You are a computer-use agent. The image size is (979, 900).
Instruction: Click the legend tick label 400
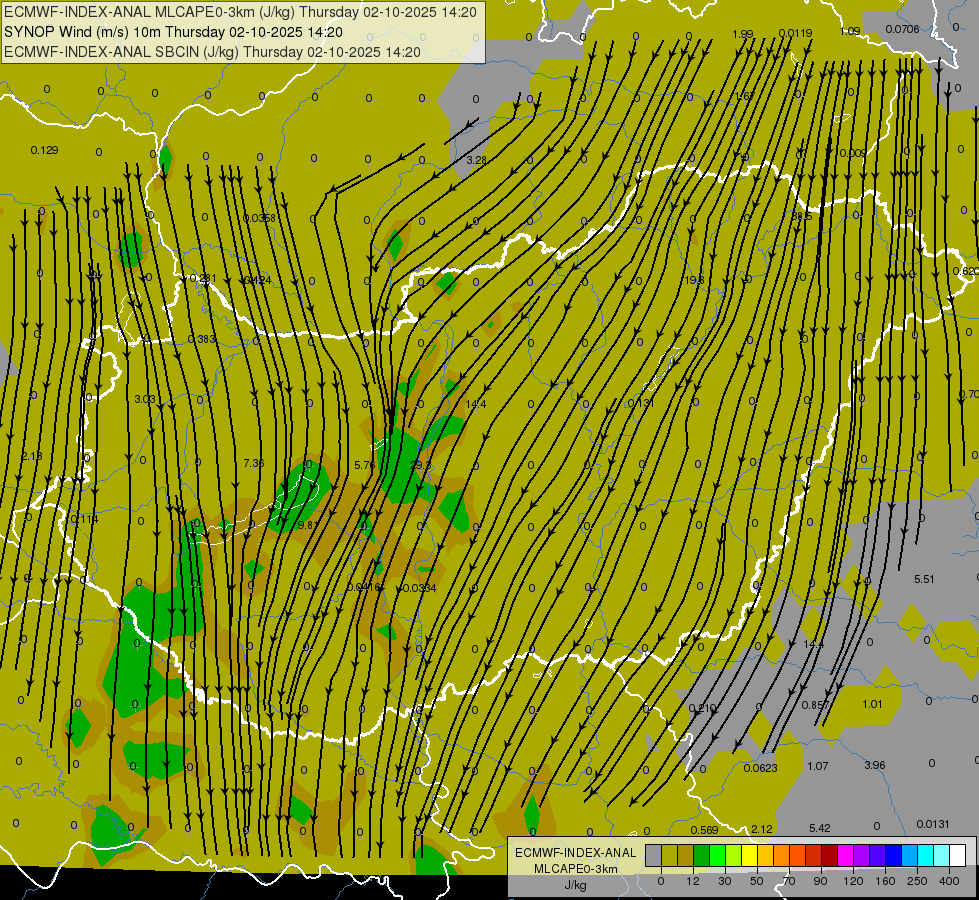click(949, 881)
